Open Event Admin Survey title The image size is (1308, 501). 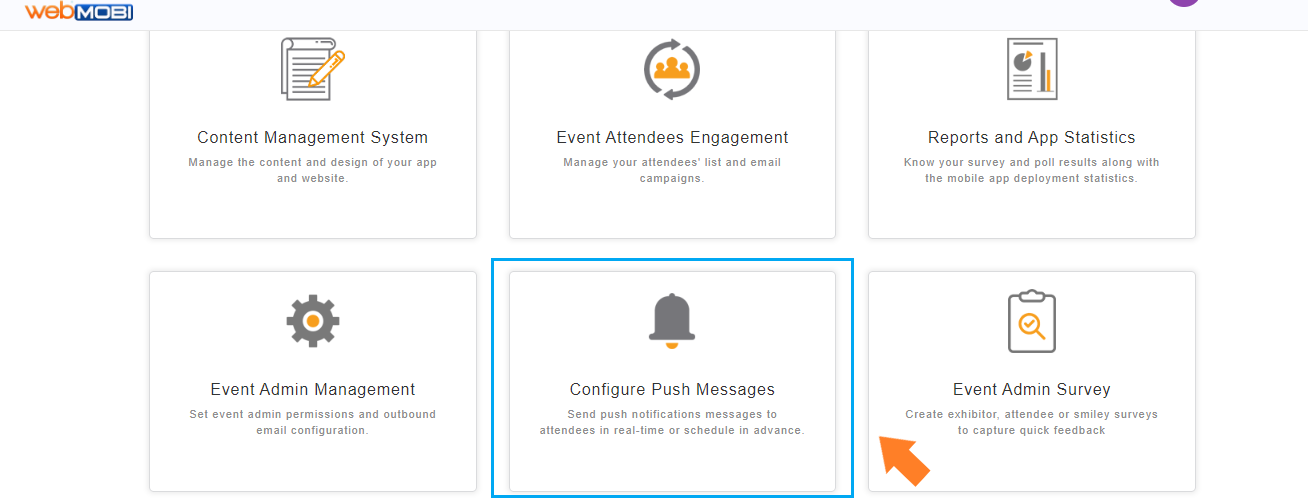1032,390
